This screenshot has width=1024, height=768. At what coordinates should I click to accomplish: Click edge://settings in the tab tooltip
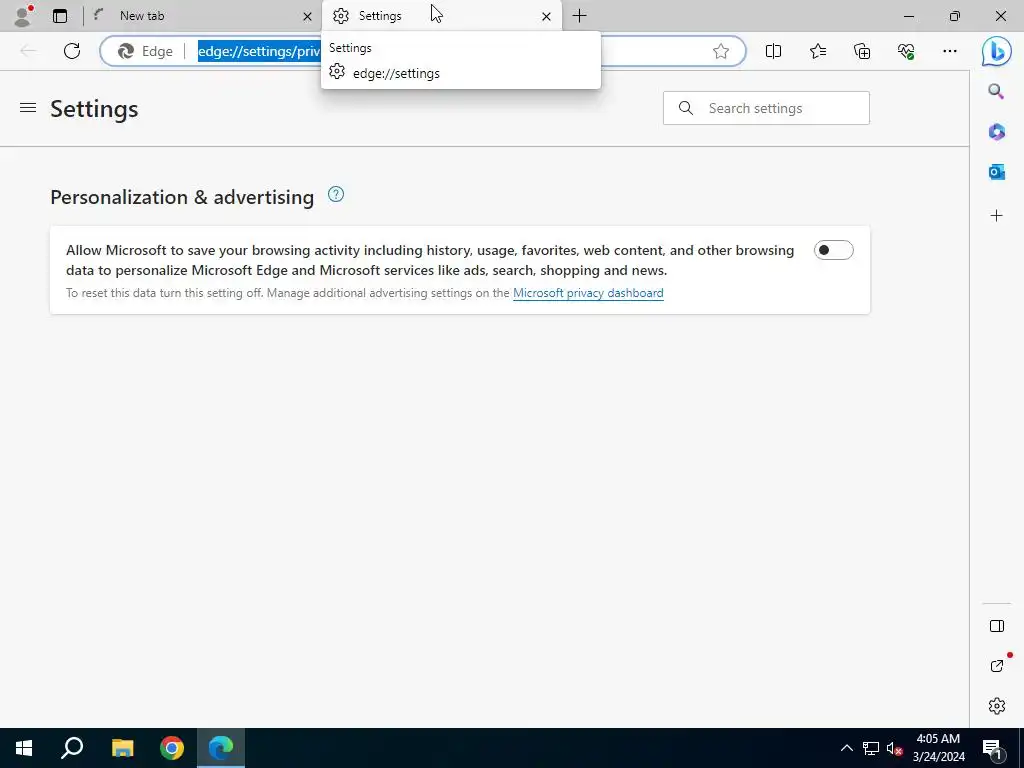(x=396, y=73)
